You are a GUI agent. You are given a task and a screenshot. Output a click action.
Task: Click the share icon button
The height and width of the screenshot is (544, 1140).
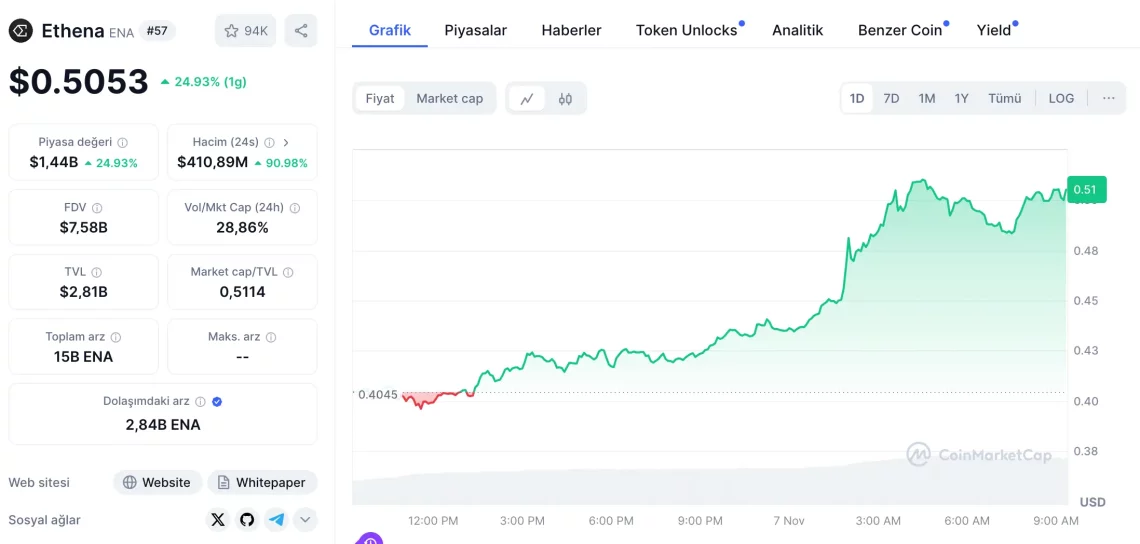coord(301,31)
